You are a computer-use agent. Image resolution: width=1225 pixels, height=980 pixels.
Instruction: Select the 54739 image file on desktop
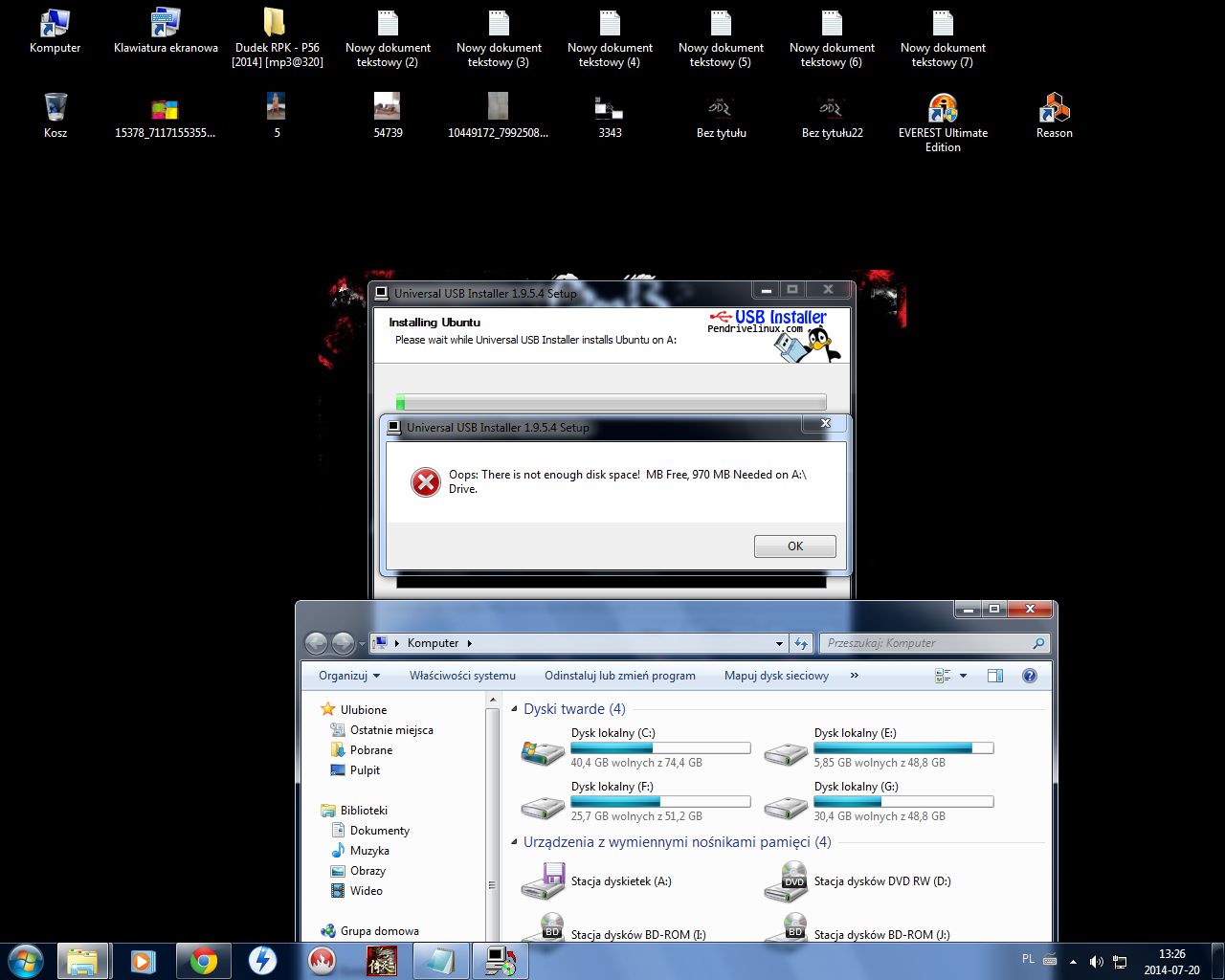tap(388, 116)
